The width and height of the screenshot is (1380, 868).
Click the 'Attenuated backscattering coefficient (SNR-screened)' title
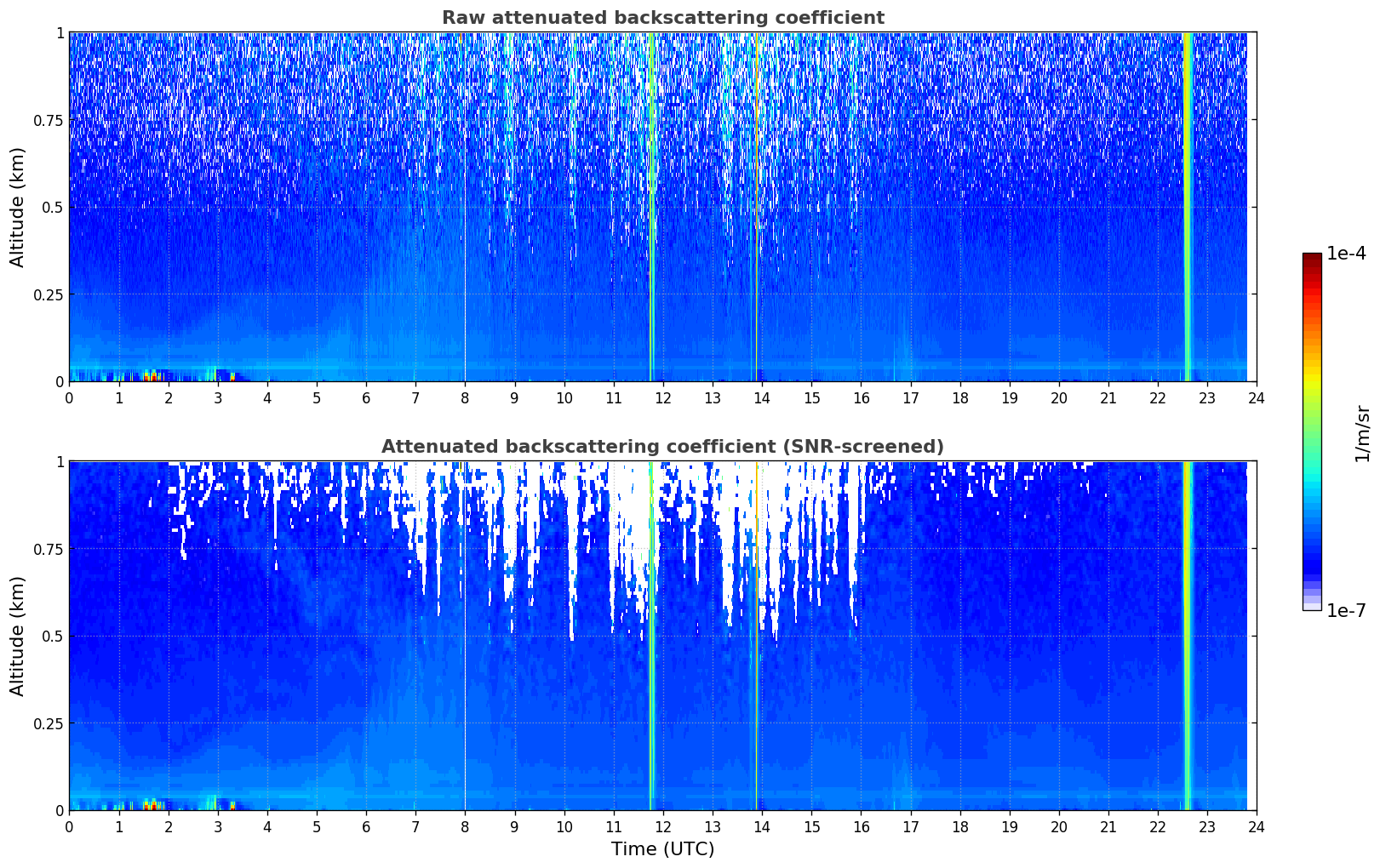pyautogui.click(x=662, y=447)
